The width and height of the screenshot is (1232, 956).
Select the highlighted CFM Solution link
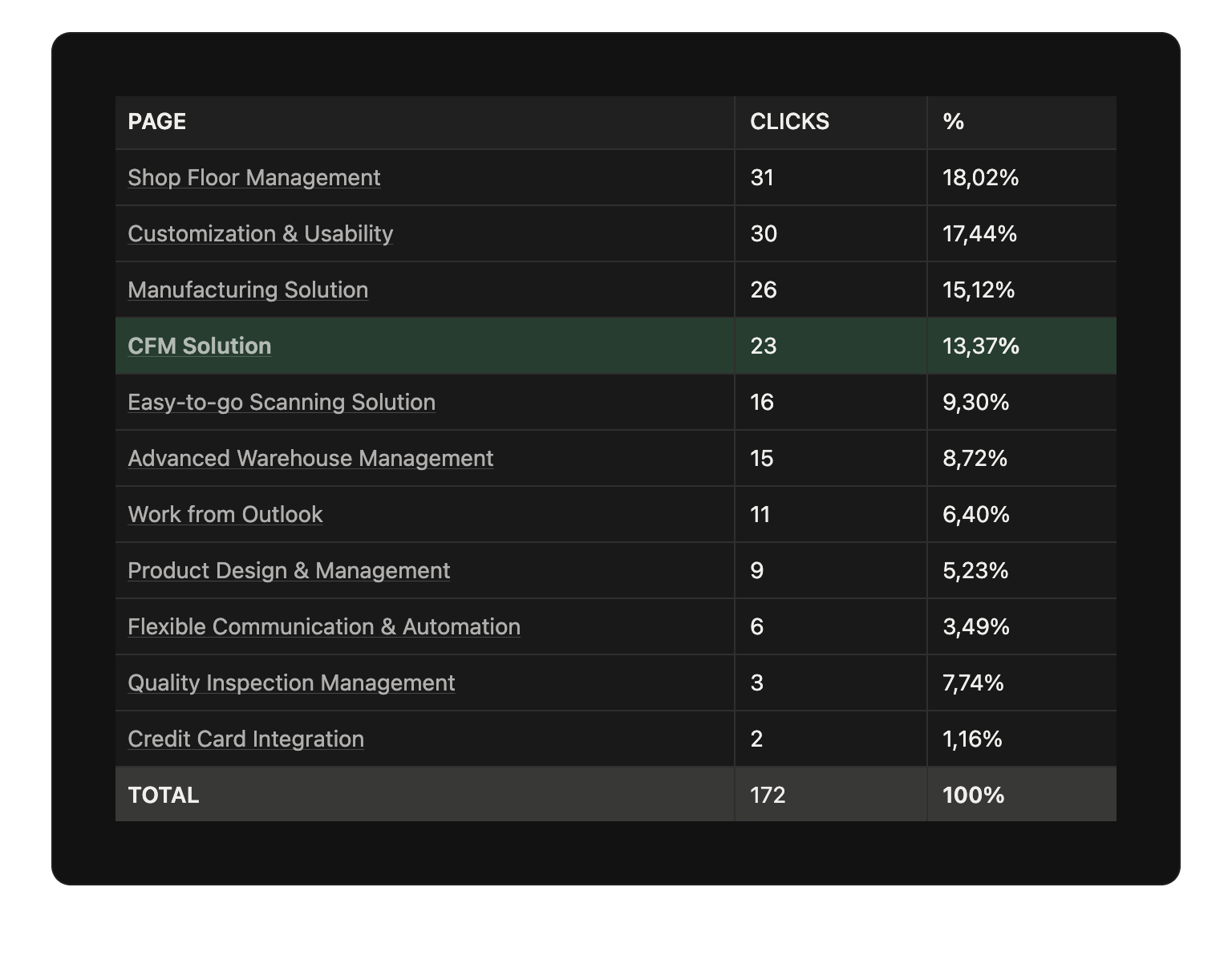(199, 346)
